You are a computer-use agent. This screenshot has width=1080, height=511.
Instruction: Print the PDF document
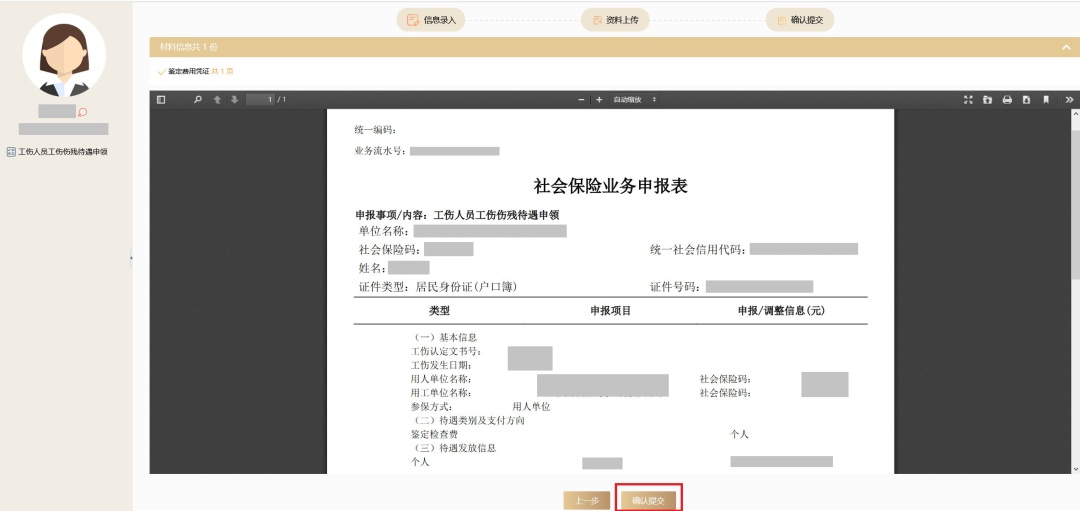click(x=1007, y=100)
